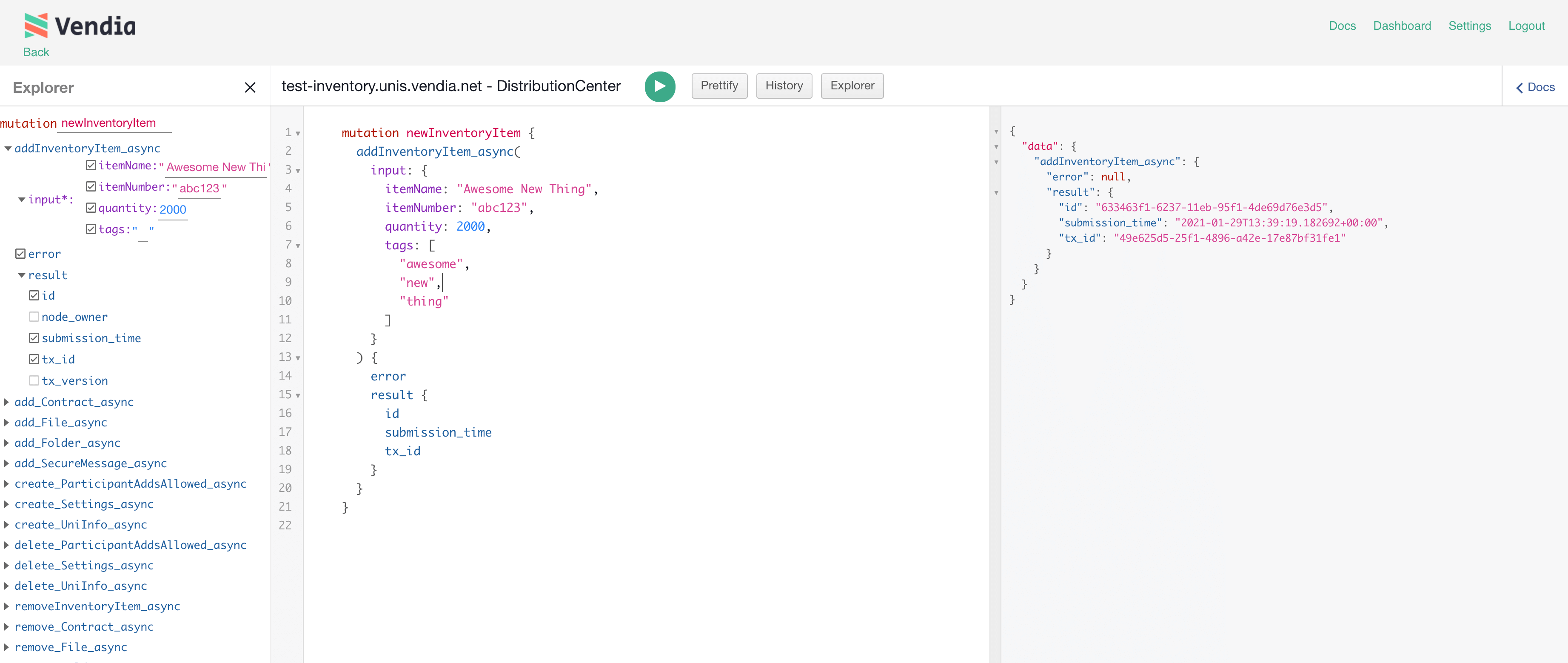
Task: Expand add_Folder_async mutation
Action: coord(7,443)
